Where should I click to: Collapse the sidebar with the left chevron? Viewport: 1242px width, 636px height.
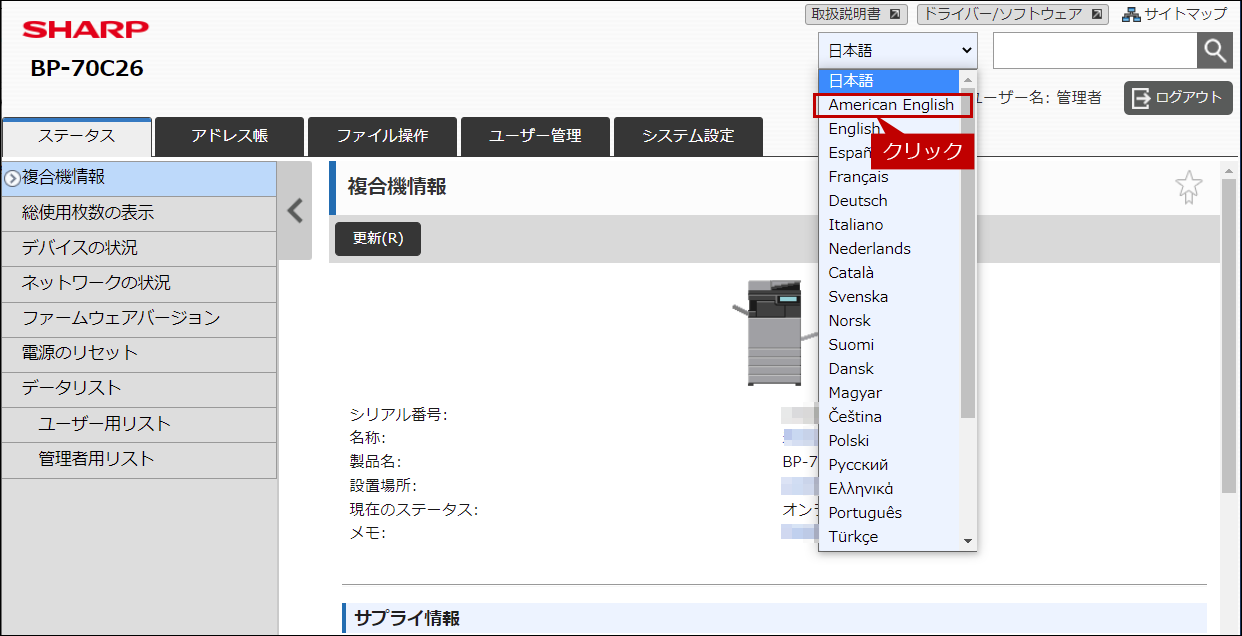295,210
